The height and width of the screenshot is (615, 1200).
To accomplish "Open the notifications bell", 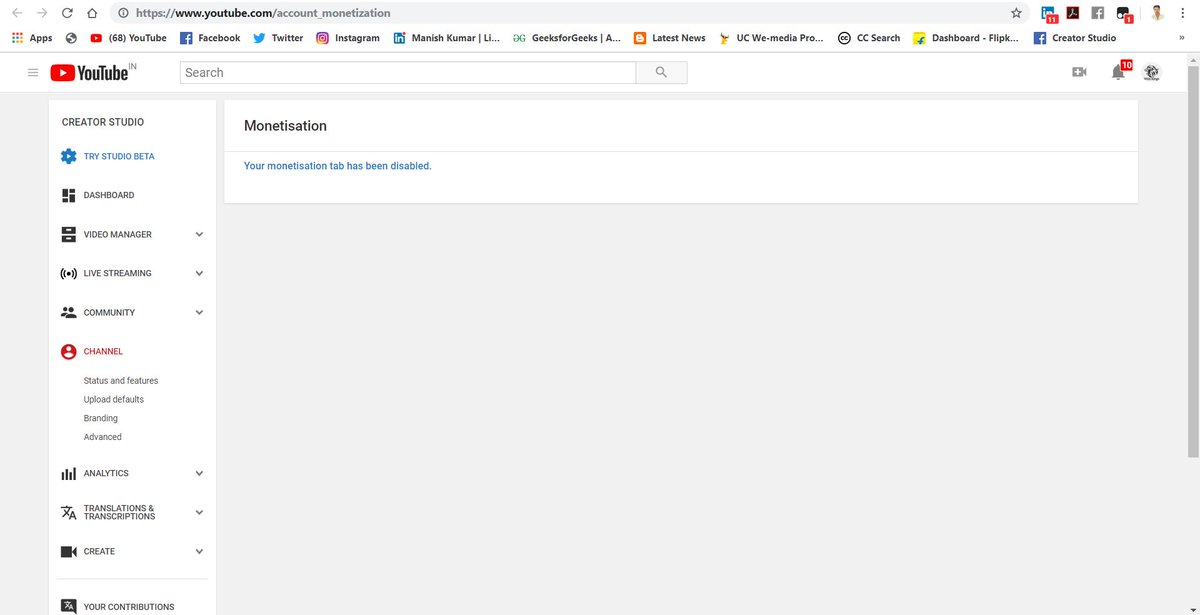I will pos(1118,72).
